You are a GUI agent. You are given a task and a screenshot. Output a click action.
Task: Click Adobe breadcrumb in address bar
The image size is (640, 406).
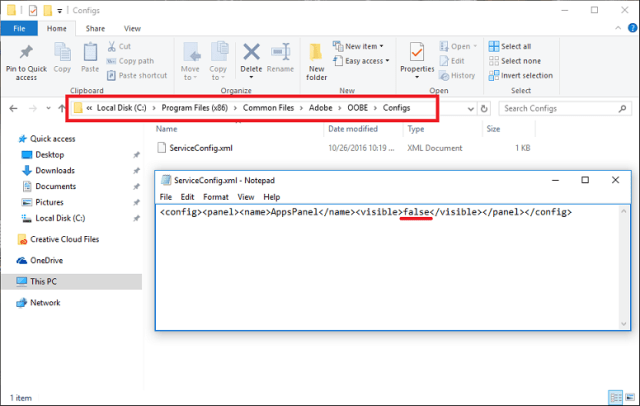coord(320,108)
